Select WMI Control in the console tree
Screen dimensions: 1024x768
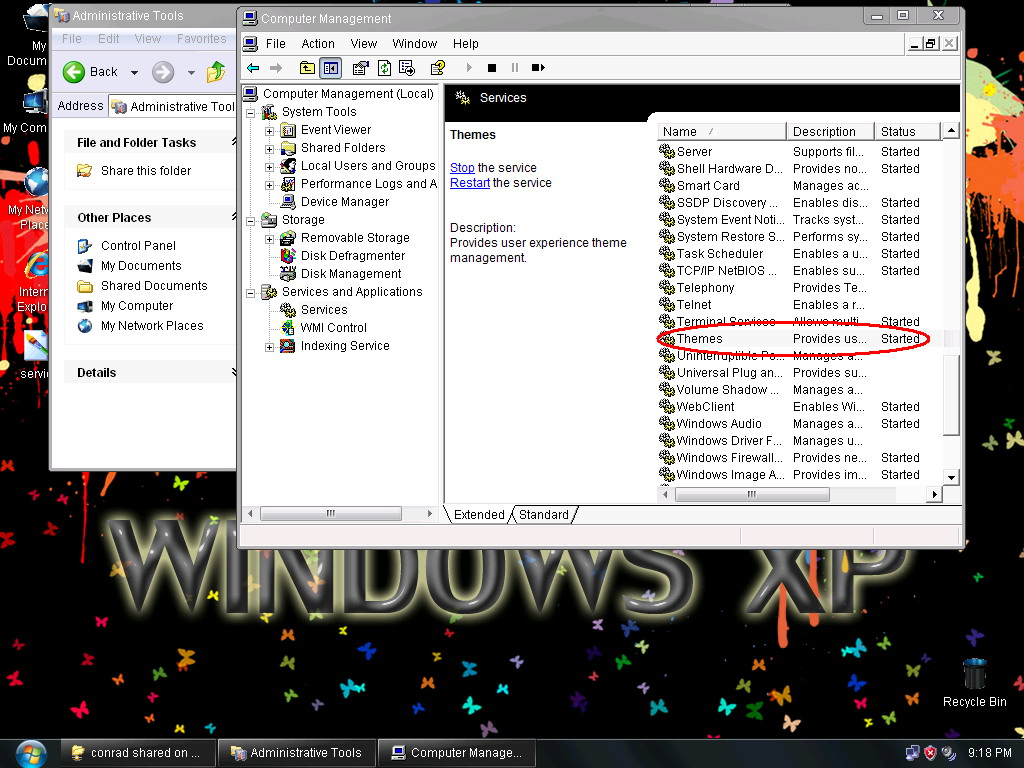coord(334,328)
